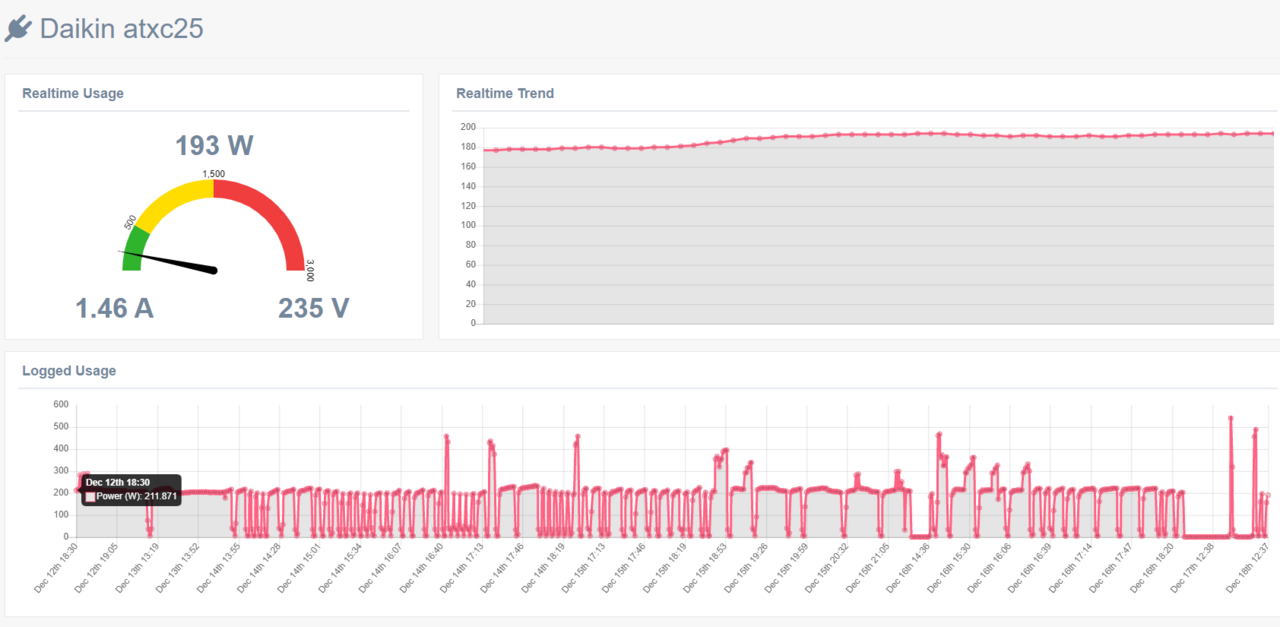The width and height of the screenshot is (1280, 627).
Task: Click the green segment of the usage gauge
Action: 134,249
